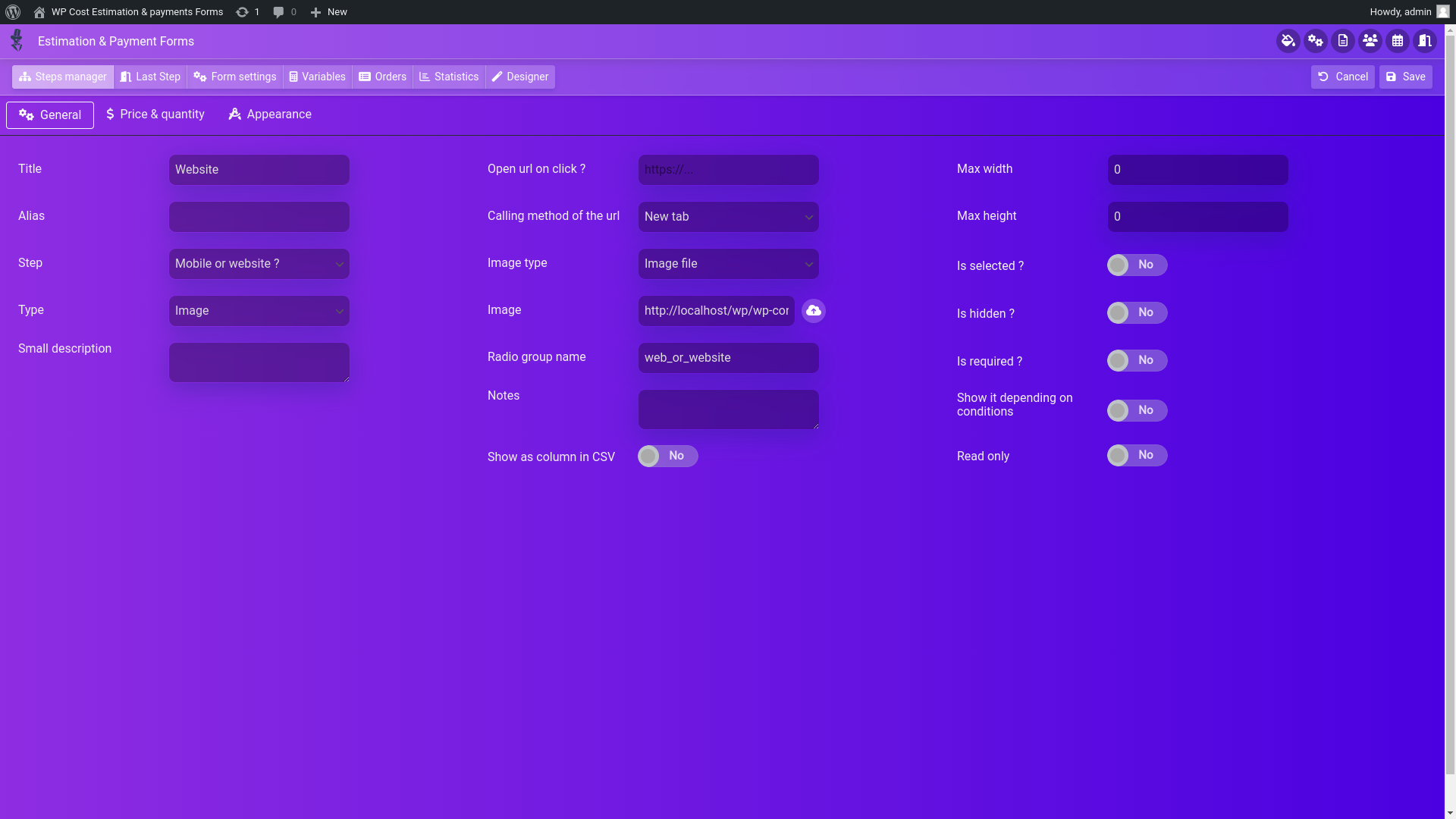Click the exit door icon
Screen dimensions: 1456x819
click(1425, 41)
